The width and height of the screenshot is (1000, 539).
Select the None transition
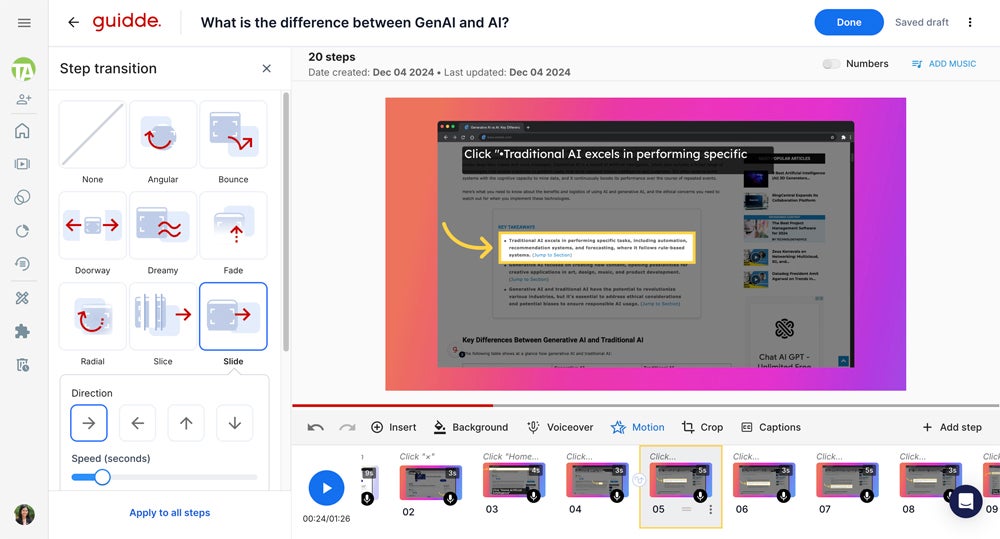(x=92, y=135)
